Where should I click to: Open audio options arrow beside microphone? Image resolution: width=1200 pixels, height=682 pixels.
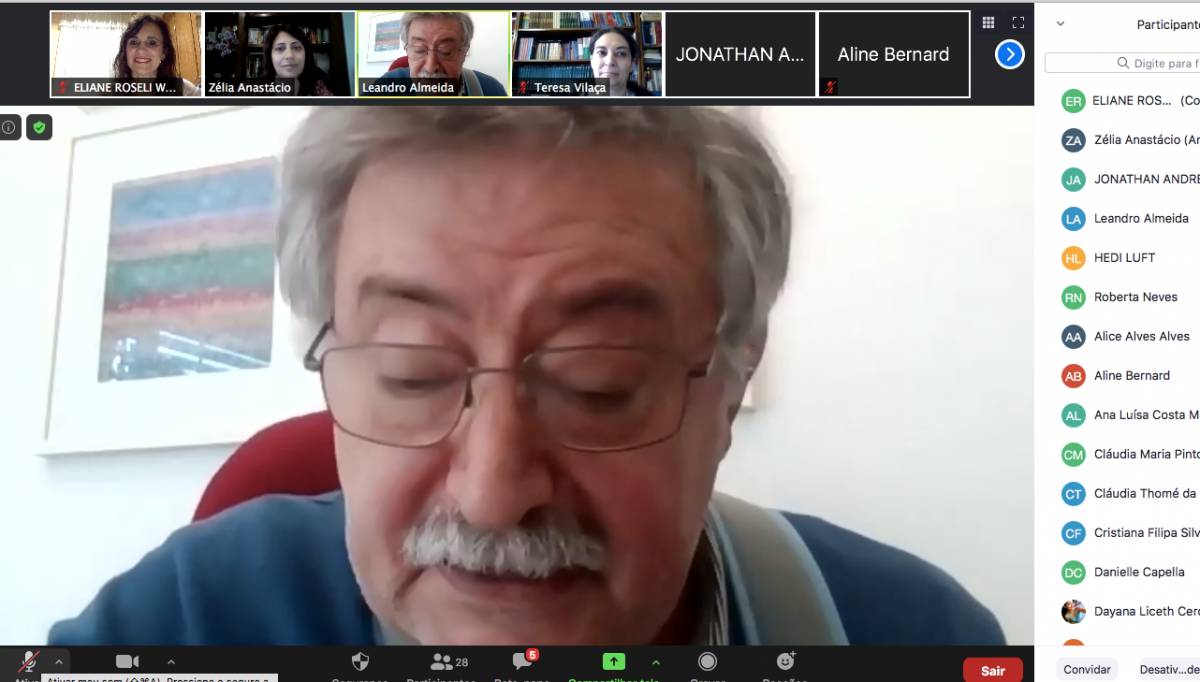[58, 662]
